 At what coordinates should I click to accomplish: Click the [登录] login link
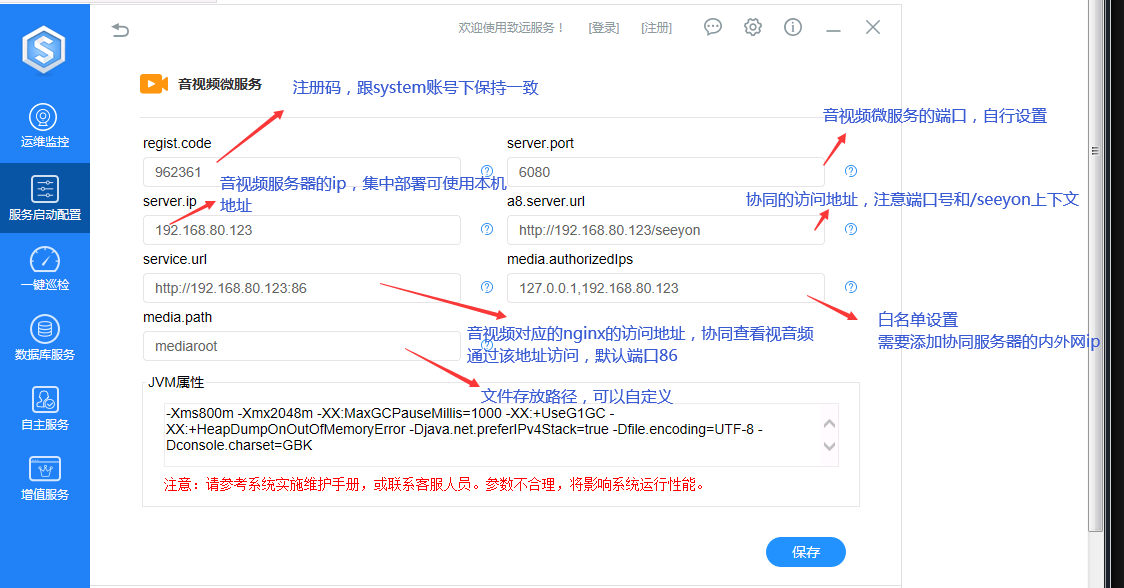click(x=604, y=28)
